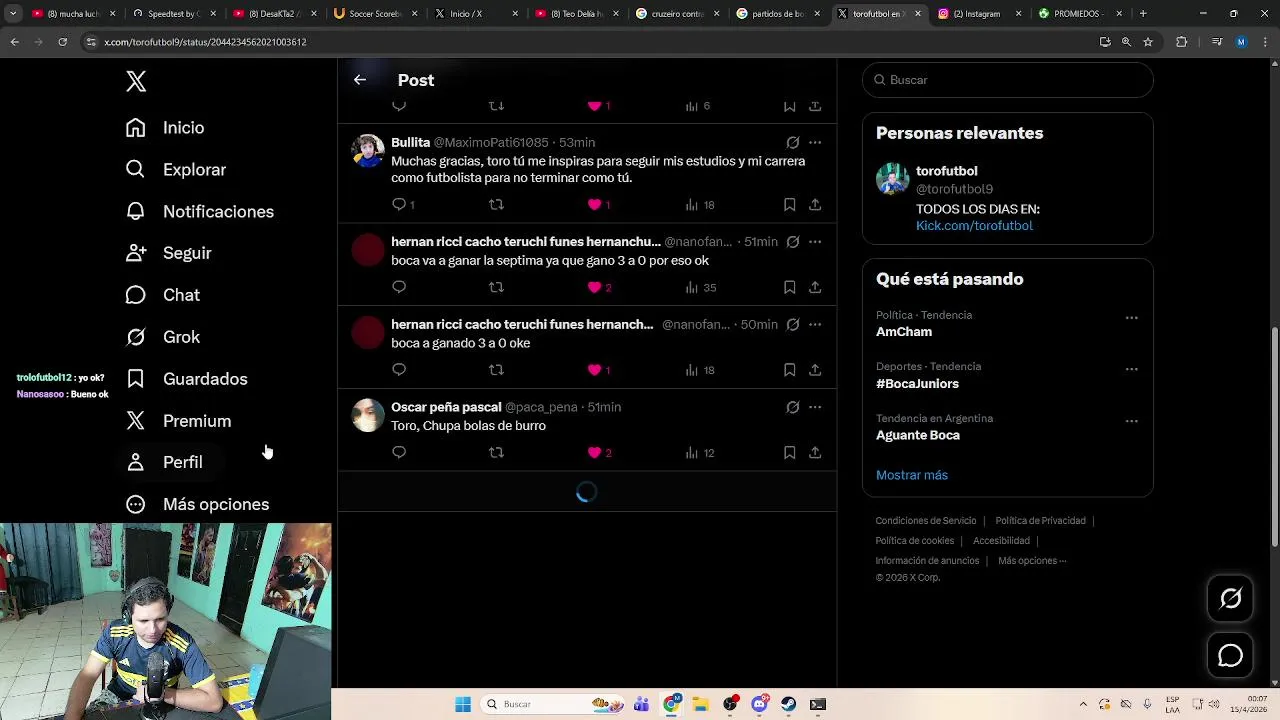Unlike Oscar peña pascal's comment

coord(594,452)
